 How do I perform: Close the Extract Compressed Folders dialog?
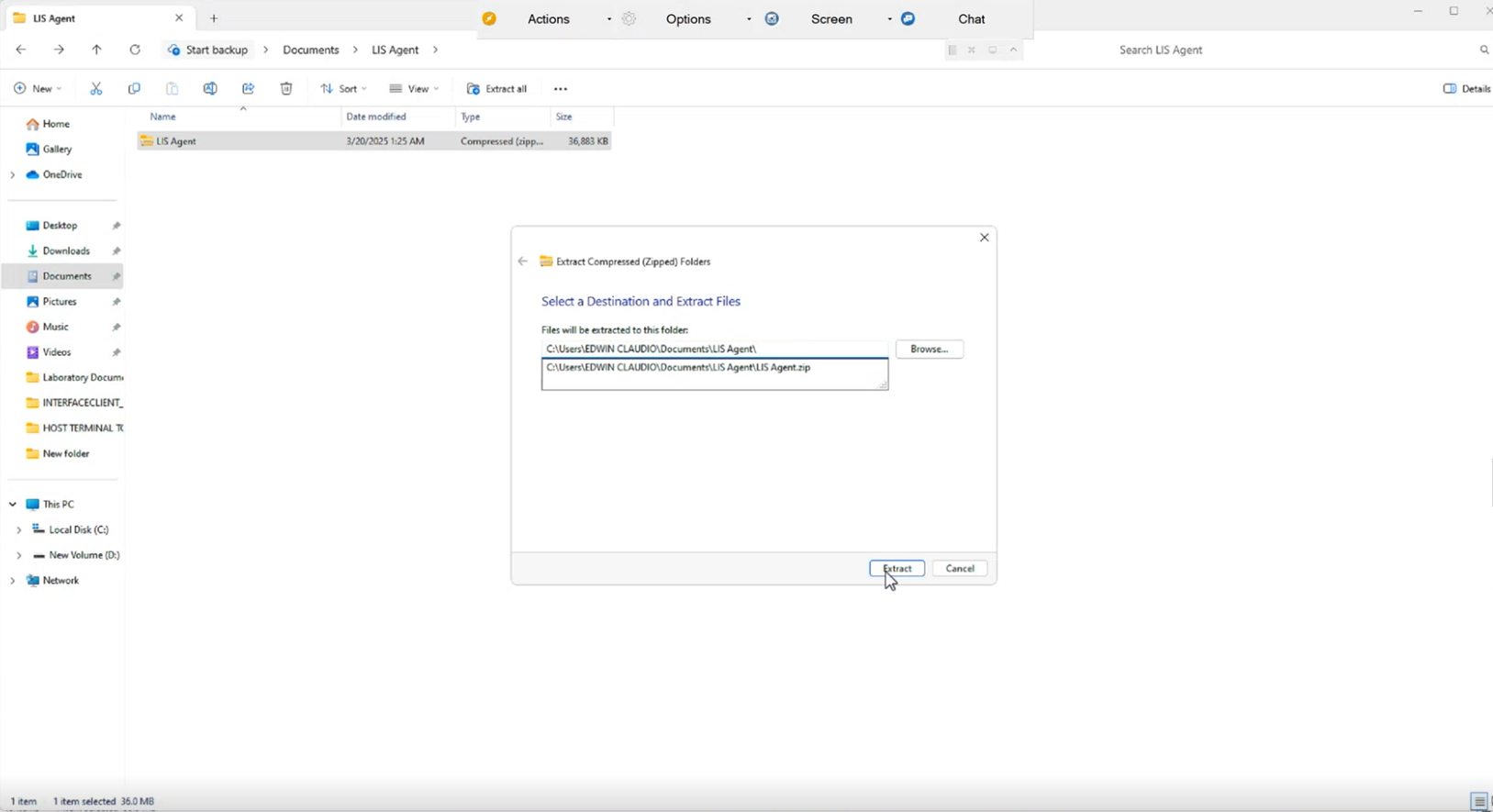point(985,238)
